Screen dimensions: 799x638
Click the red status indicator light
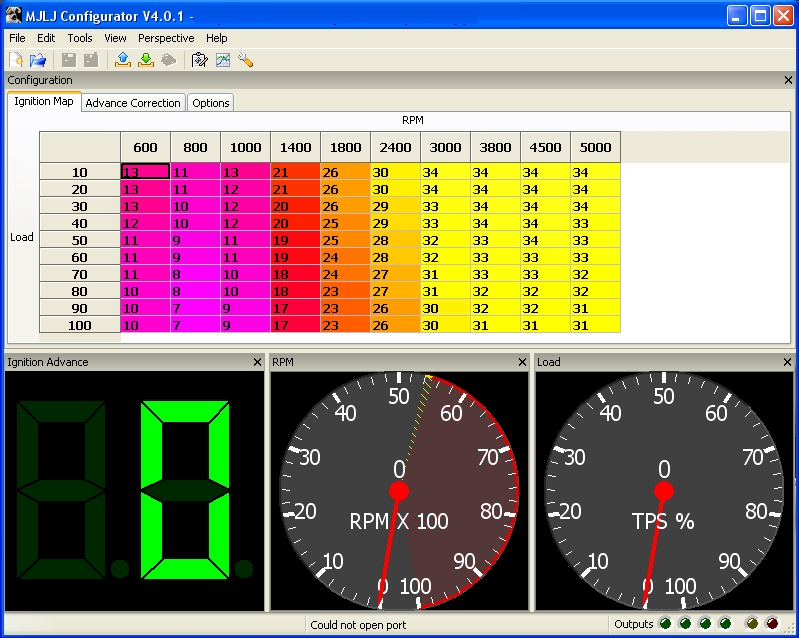pos(771,624)
